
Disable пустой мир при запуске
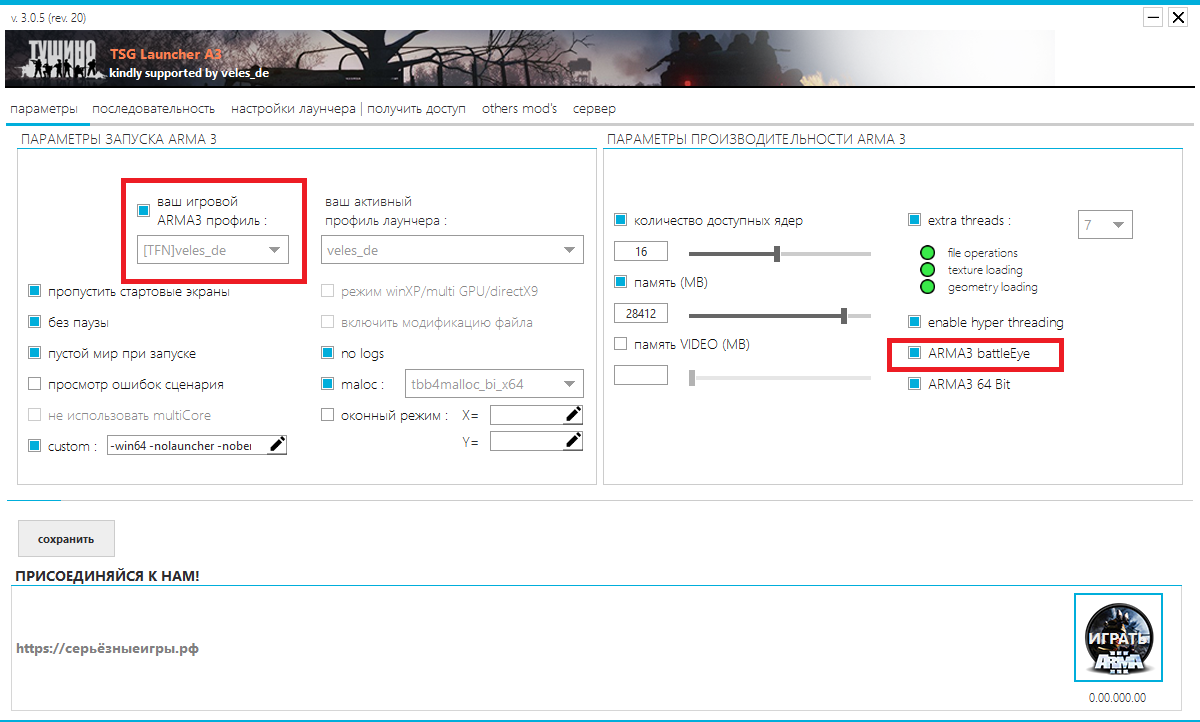pyautogui.click(x=35, y=354)
